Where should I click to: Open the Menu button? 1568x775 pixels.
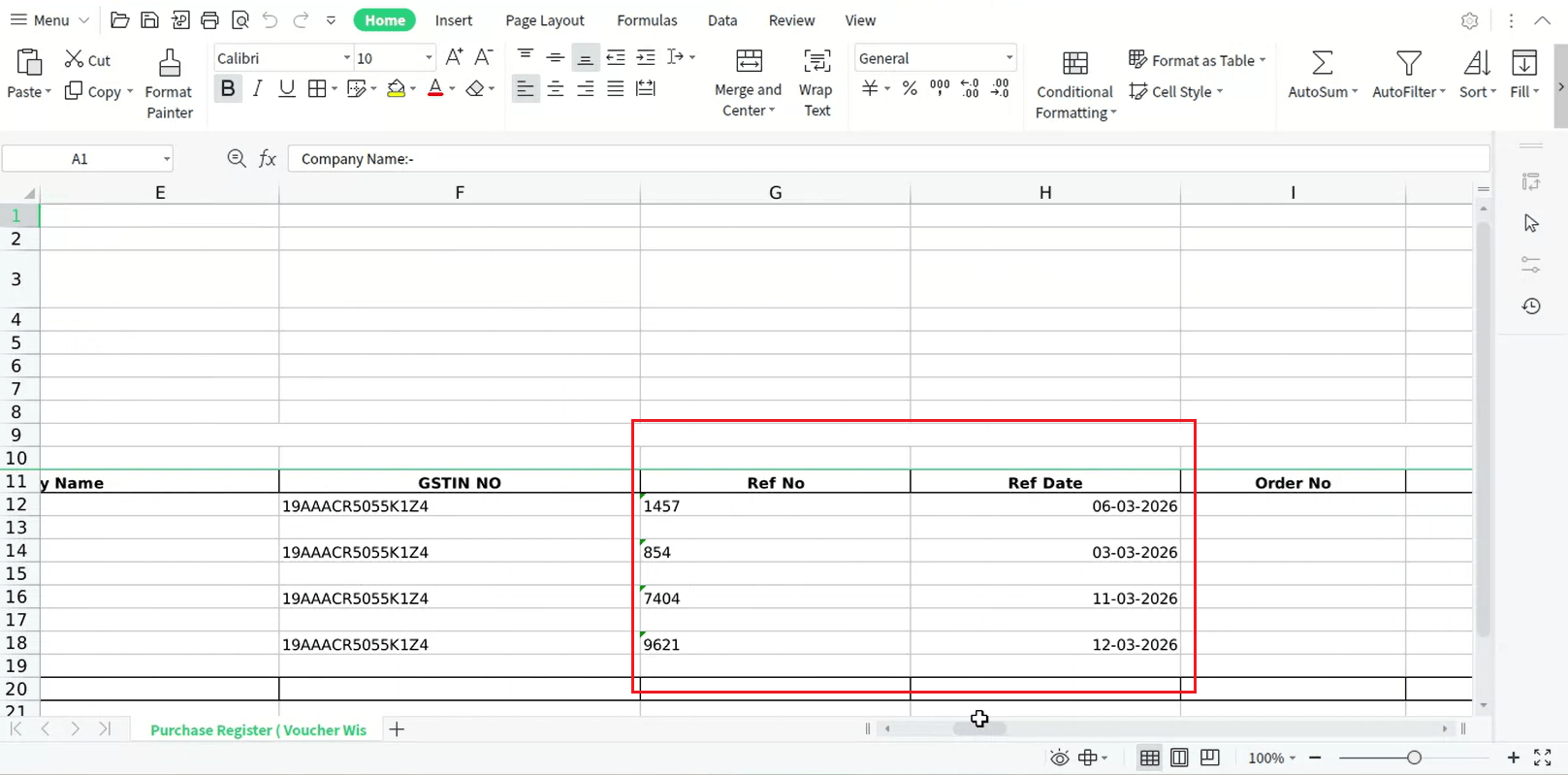(x=48, y=20)
